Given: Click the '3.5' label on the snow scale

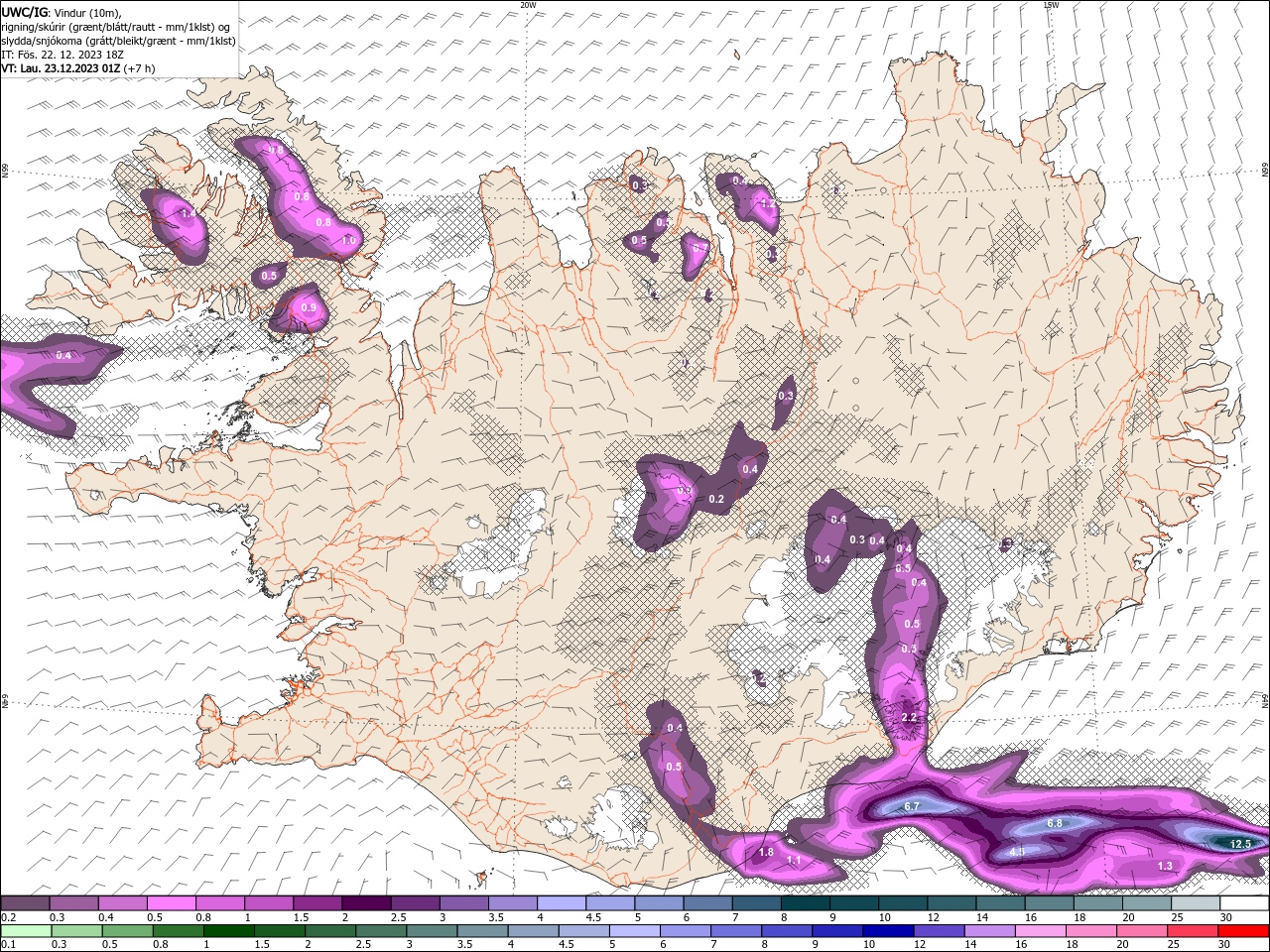Looking at the screenshot, I should [497, 917].
